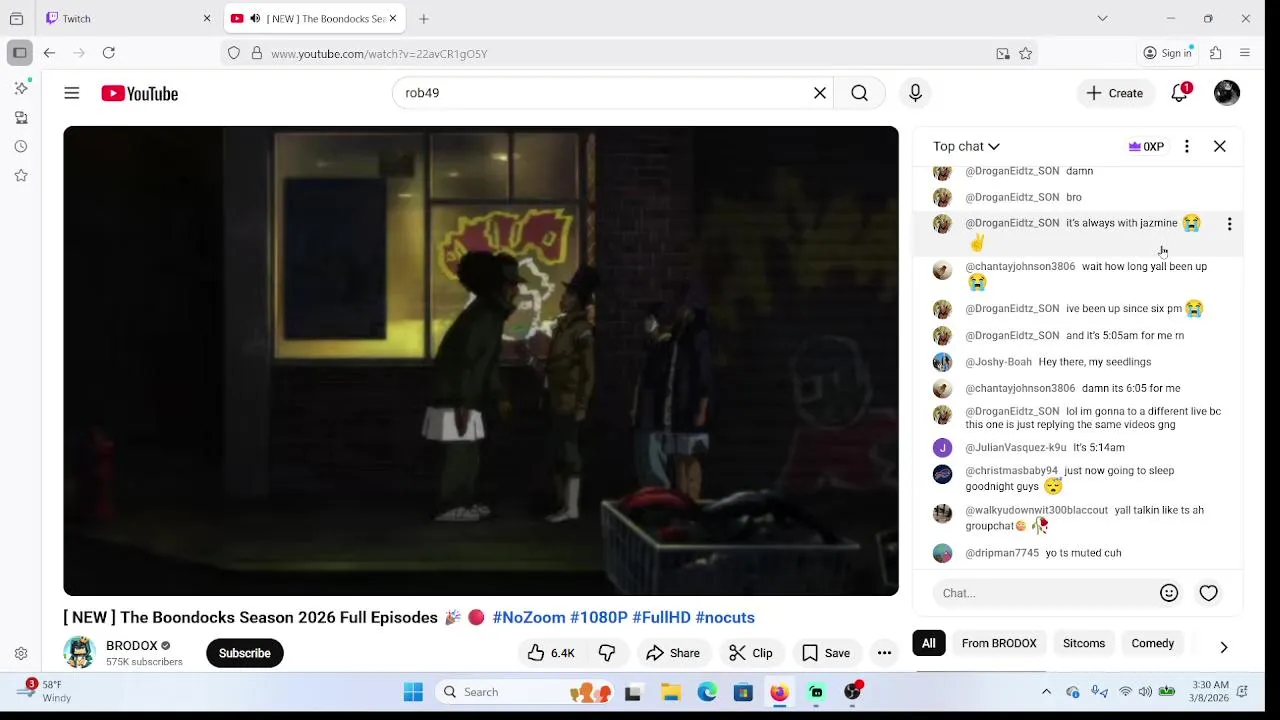
Task: Expand the Top chat dropdown
Action: [966, 146]
